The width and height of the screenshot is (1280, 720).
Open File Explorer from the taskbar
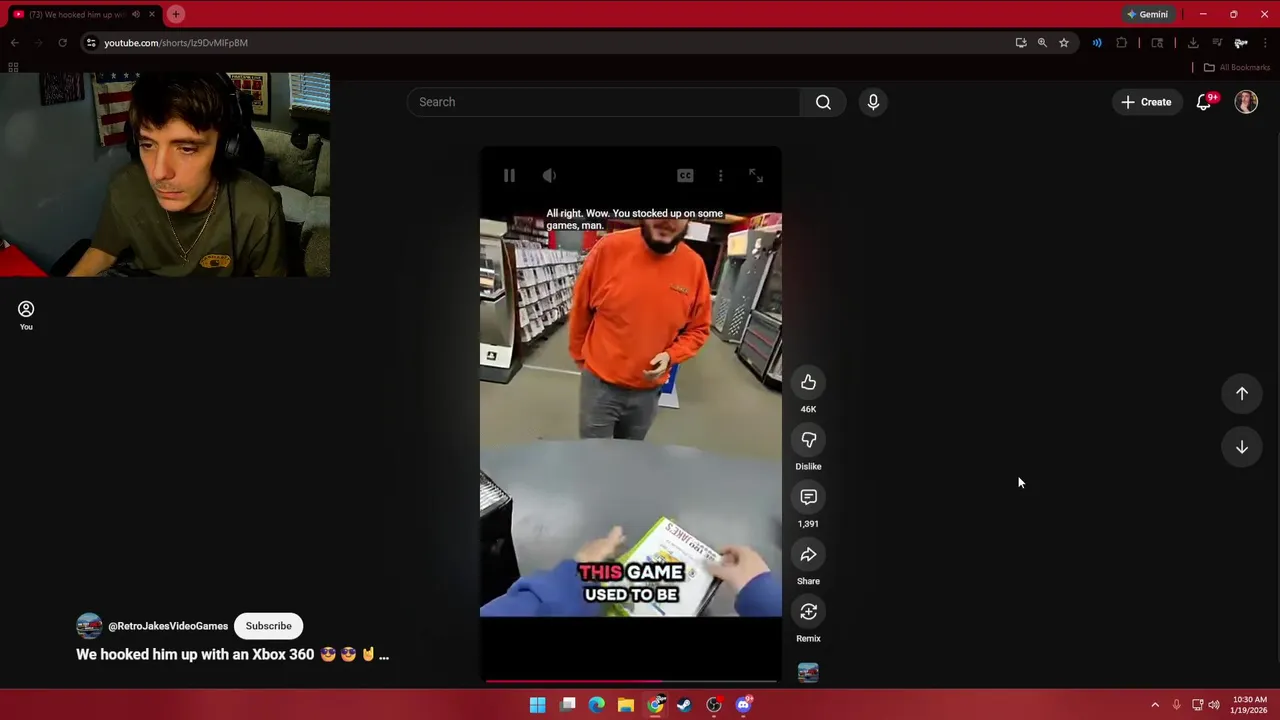pyautogui.click(x=626, y=705)
